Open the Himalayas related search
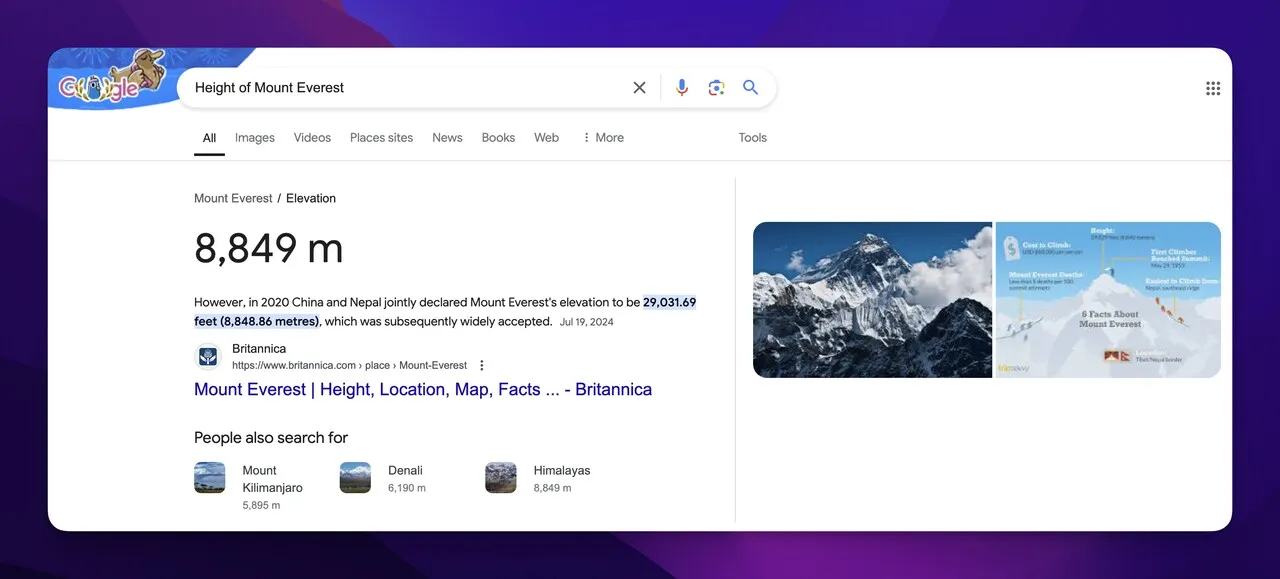1280x579 pixels. (x=539, y=478)
